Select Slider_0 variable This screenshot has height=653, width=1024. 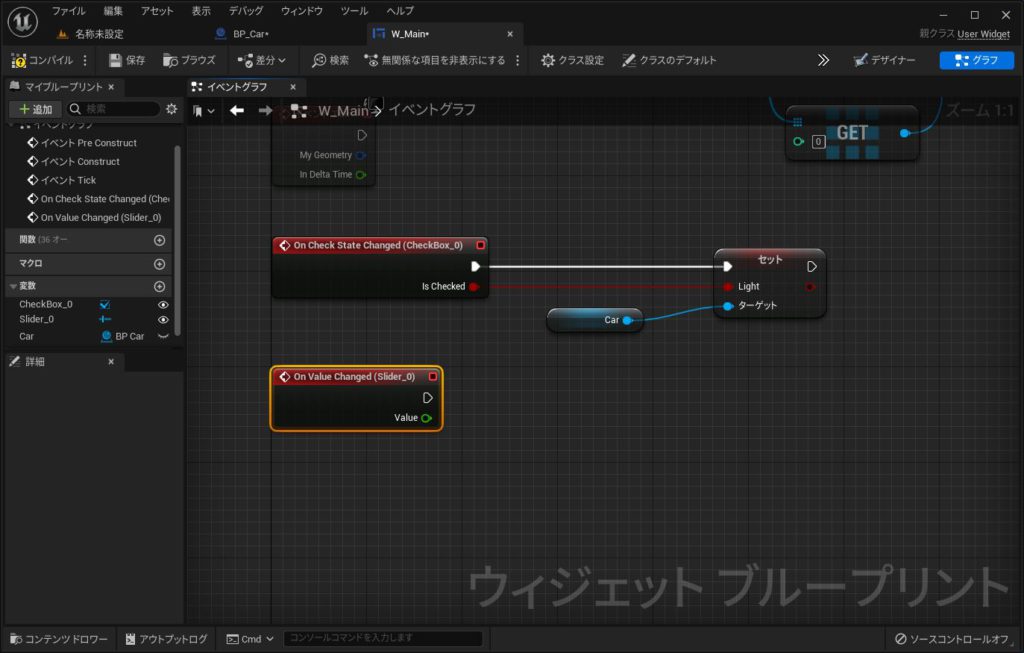(37, 319)
